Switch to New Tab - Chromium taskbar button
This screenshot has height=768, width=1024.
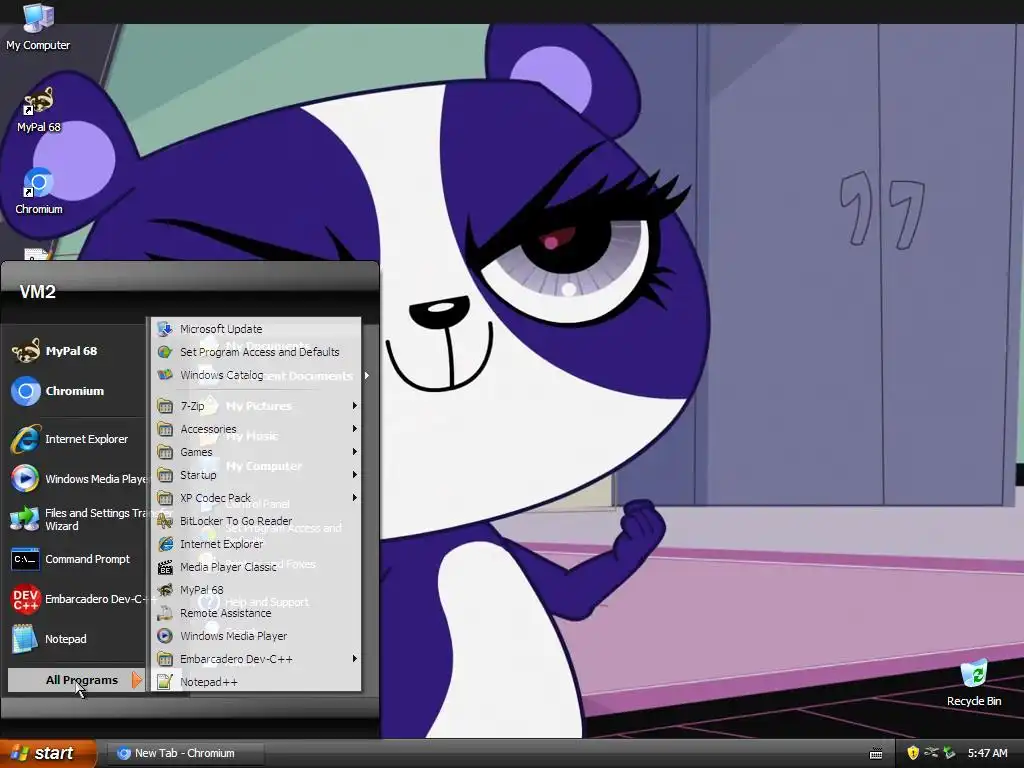pyautogui.click(x=185, y=753)
